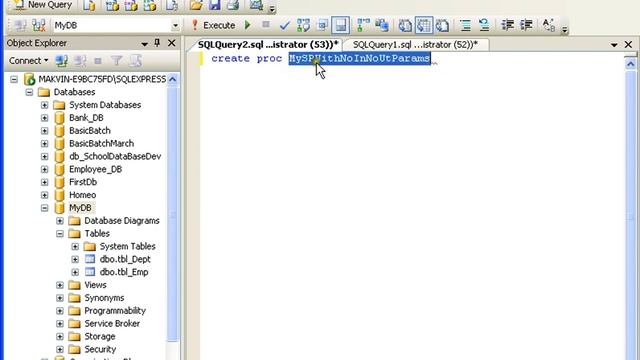640x360 pixels.
Task: Click the Cancel Executing Query stop icon
Action: [266, 25]
